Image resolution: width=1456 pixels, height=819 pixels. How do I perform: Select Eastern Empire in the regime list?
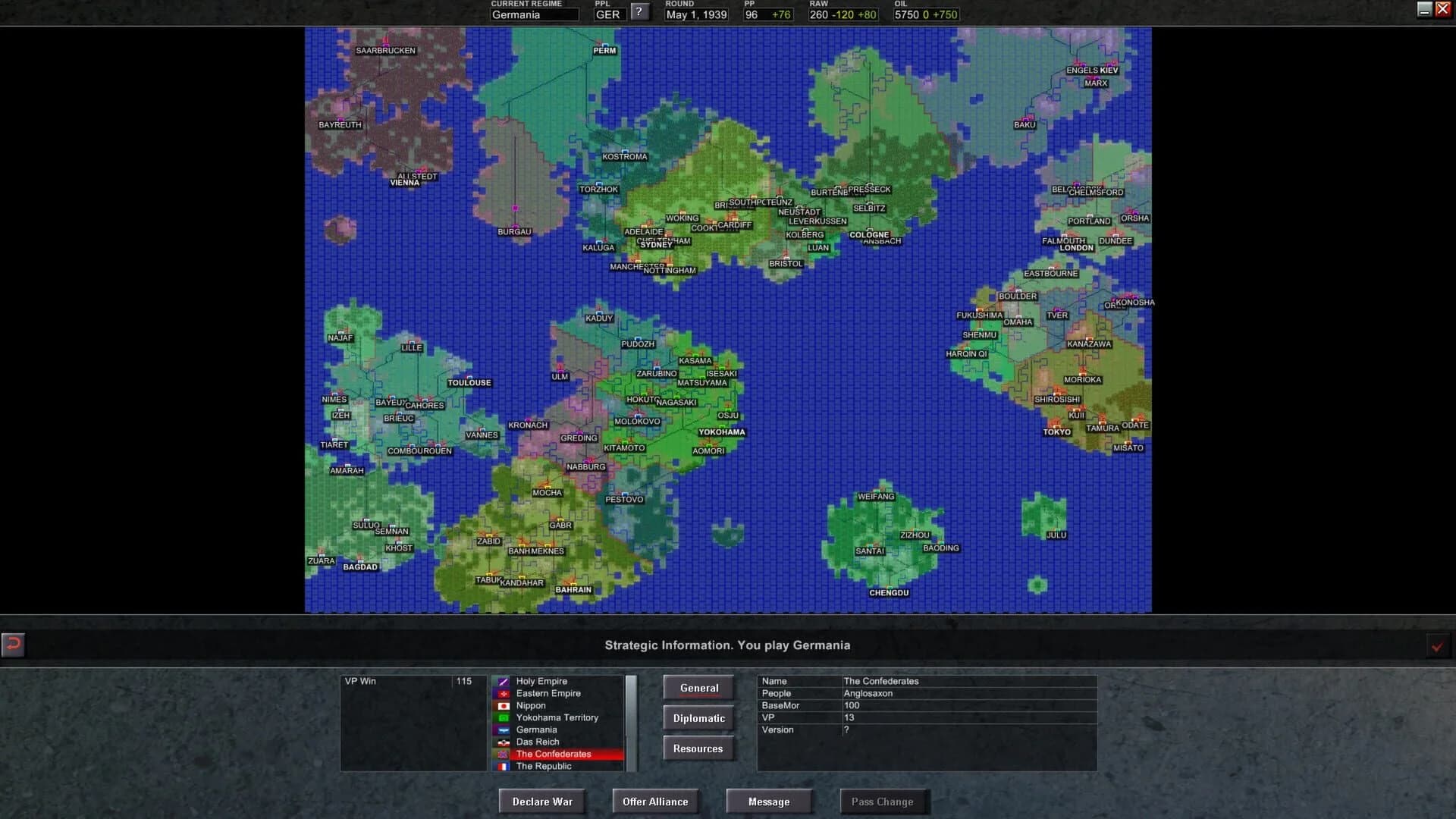pyautogui.click(x=548, y=693)
